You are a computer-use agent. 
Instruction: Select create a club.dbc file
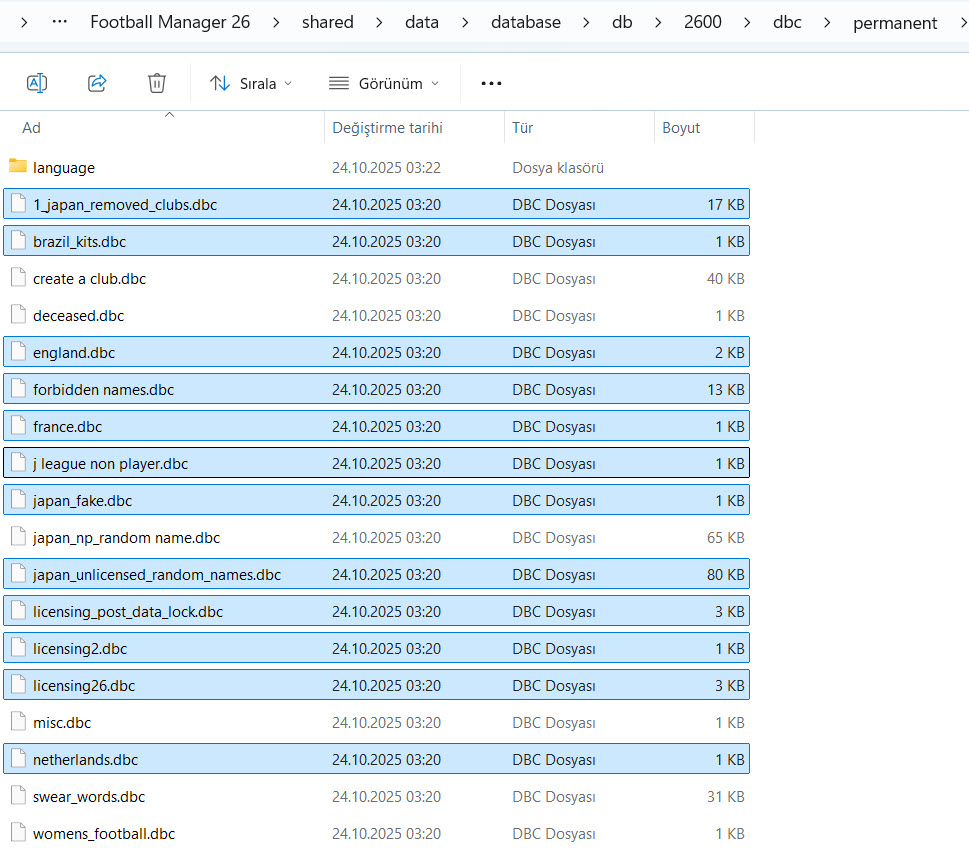[x=90, y=279]
